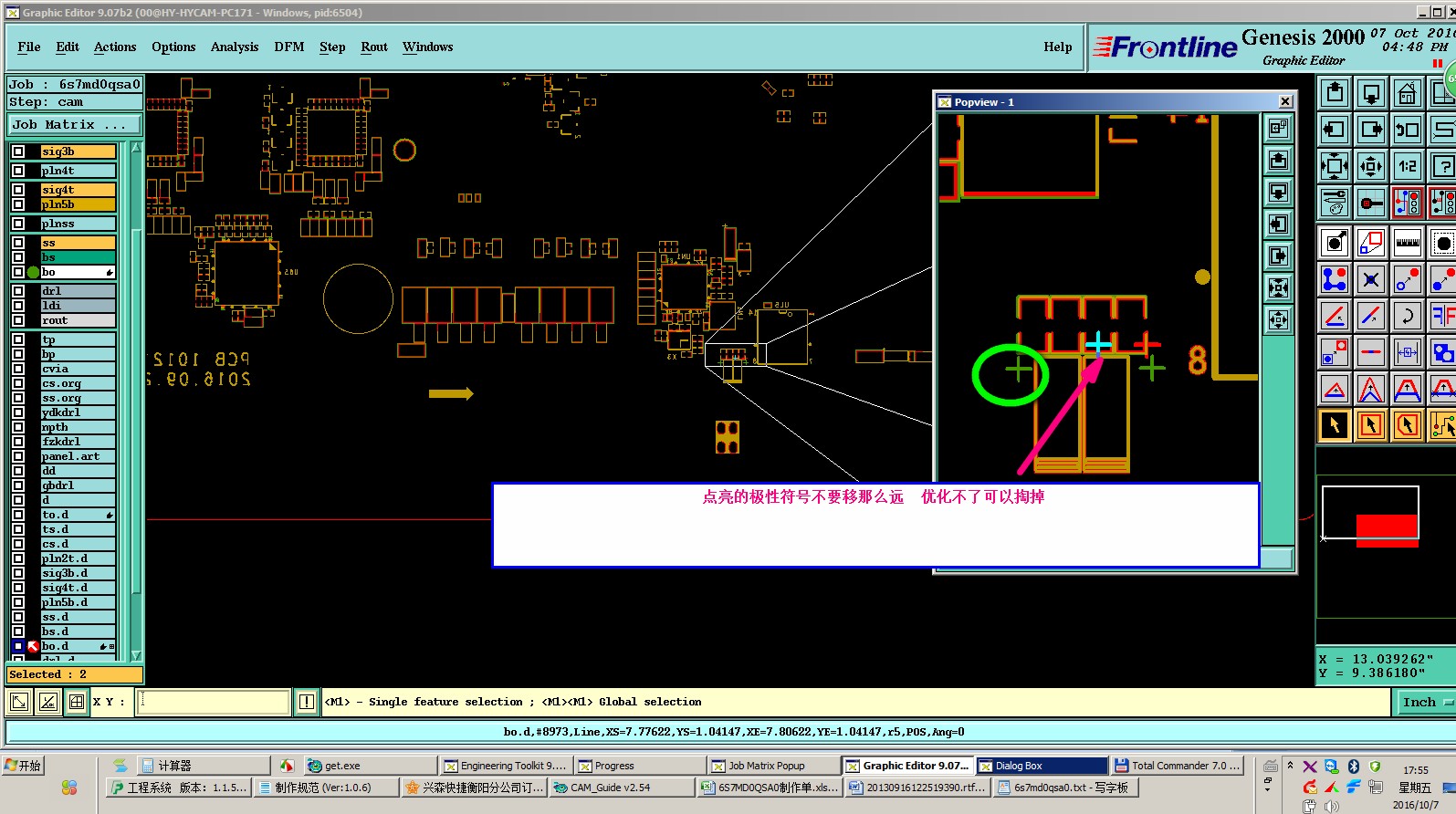Toggle display checkbox for layer bo
This screenshot has height=814, width=1456.
(x=18, y=272)
